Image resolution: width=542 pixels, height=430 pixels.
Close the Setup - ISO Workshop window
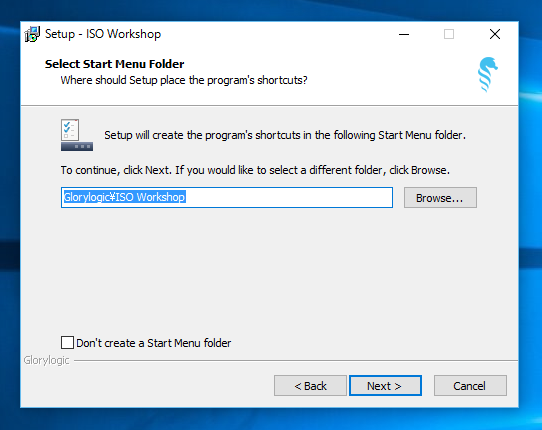[495, 34]
